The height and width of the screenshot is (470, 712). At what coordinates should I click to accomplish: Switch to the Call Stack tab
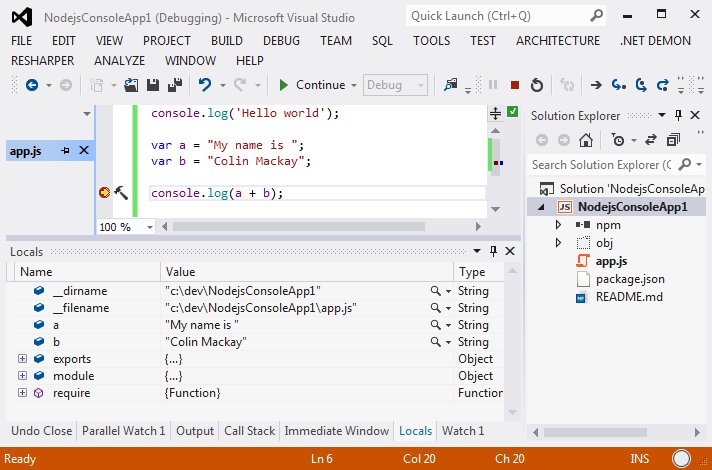tap(249, 431)
